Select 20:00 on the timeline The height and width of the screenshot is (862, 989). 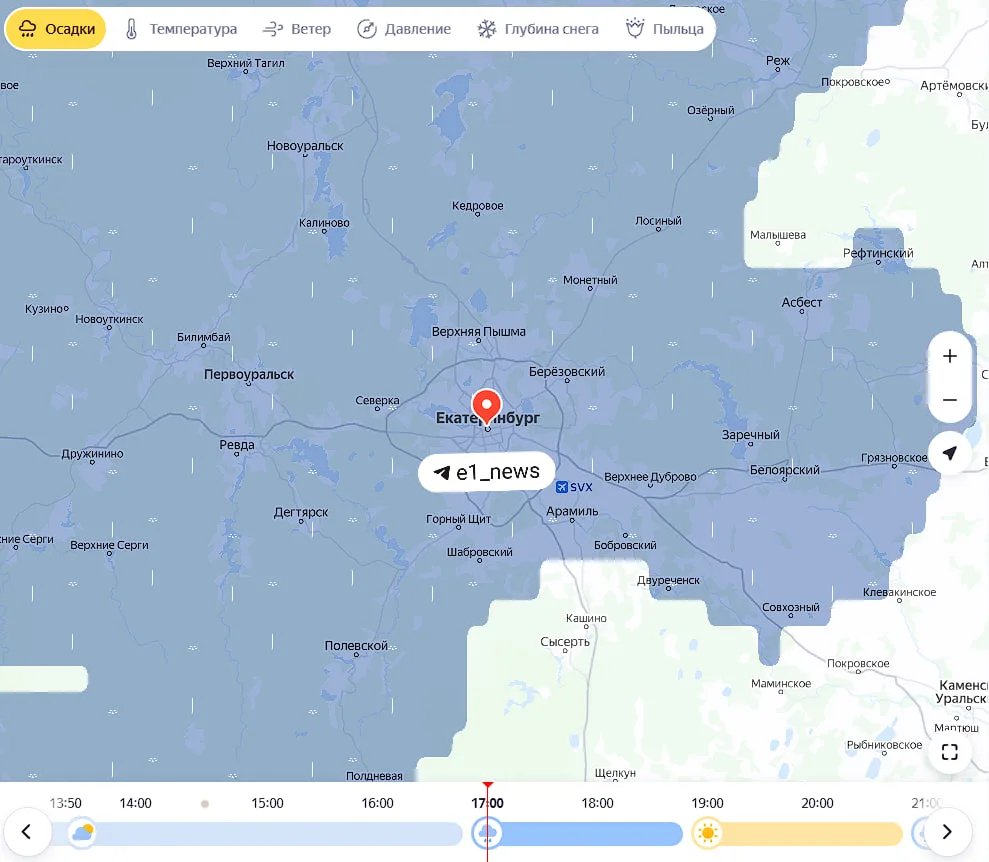point(817,803)
